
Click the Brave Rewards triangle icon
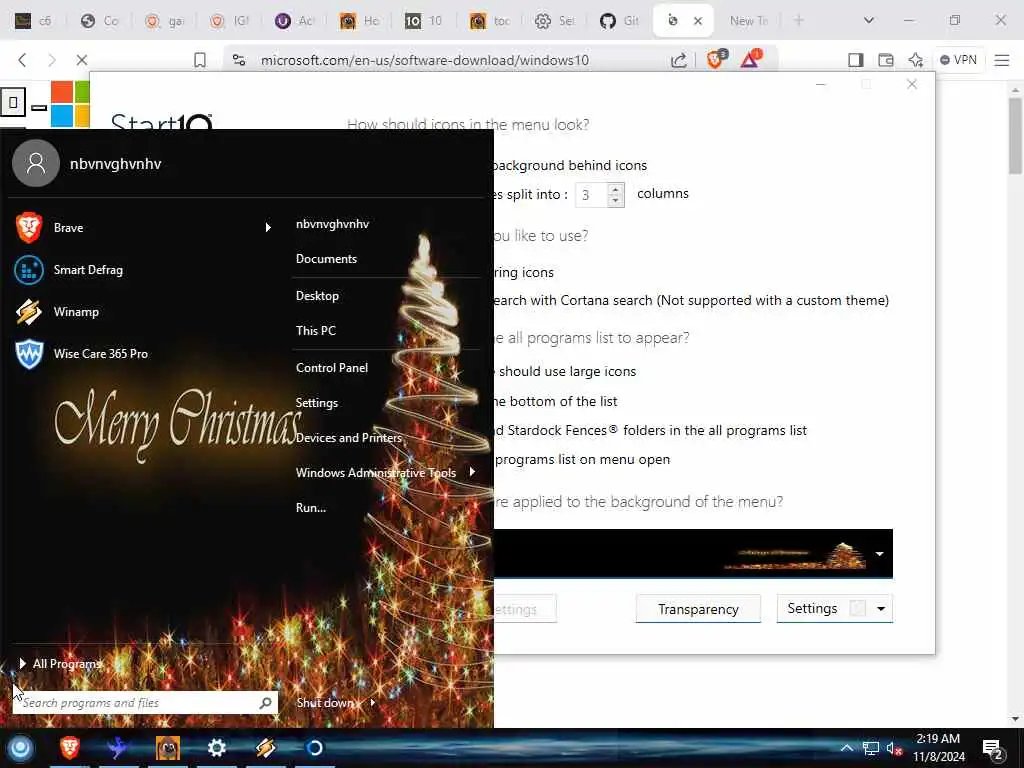(750, 59)
